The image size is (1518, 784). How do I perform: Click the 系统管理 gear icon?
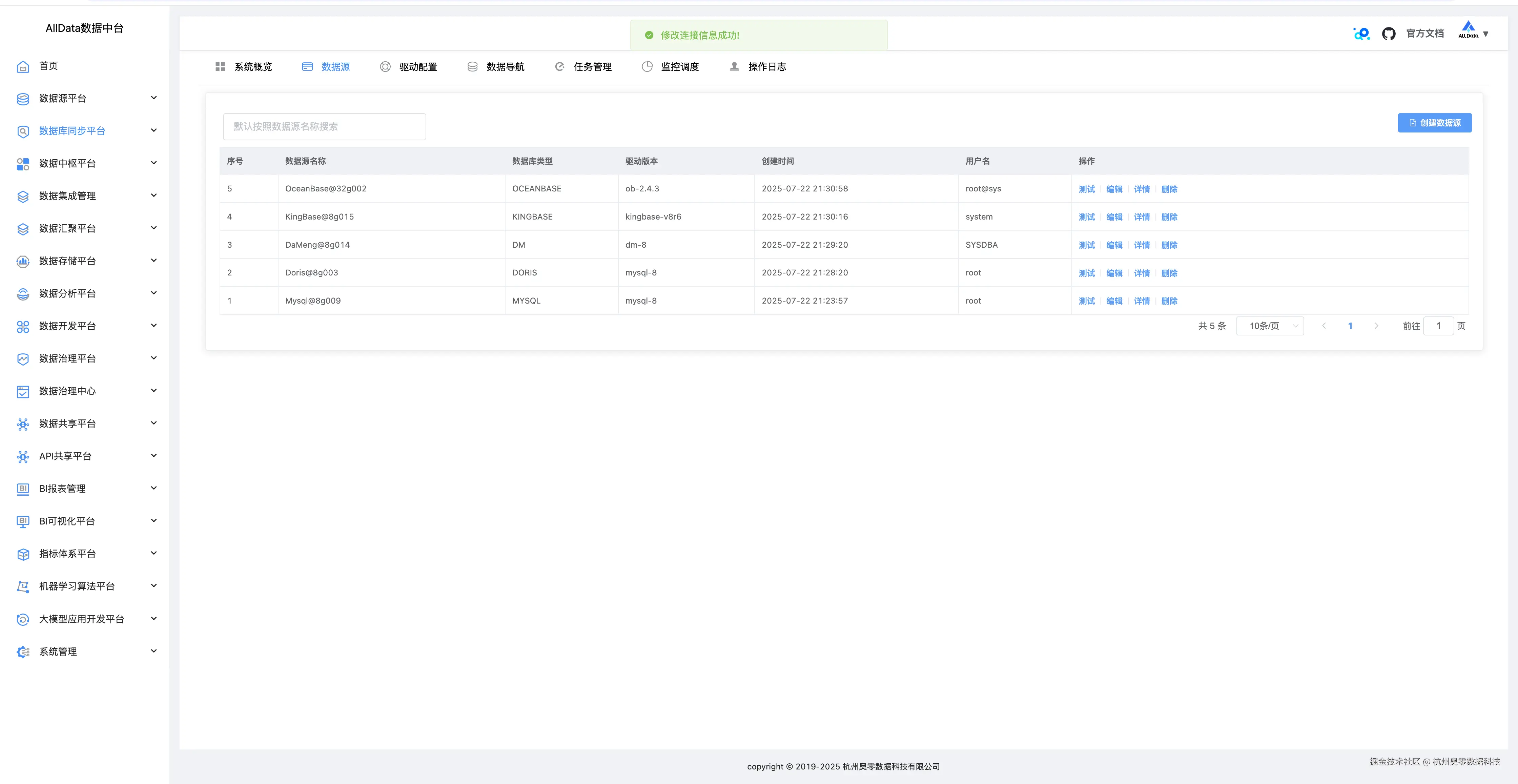(23, 652)
